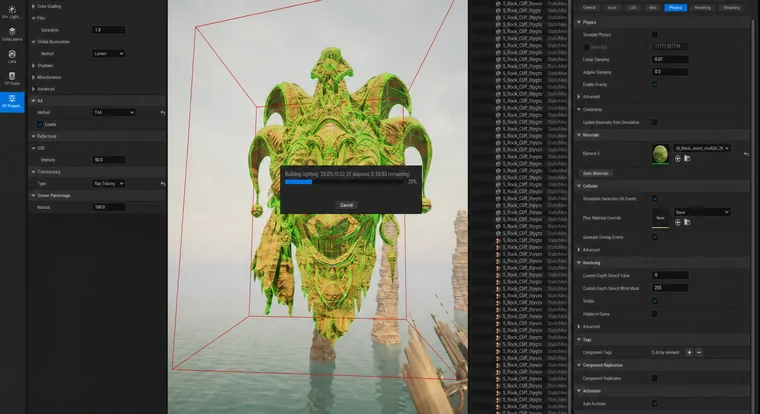
Task: Collapse the Materials section in details
Action: tap(579, 135)
